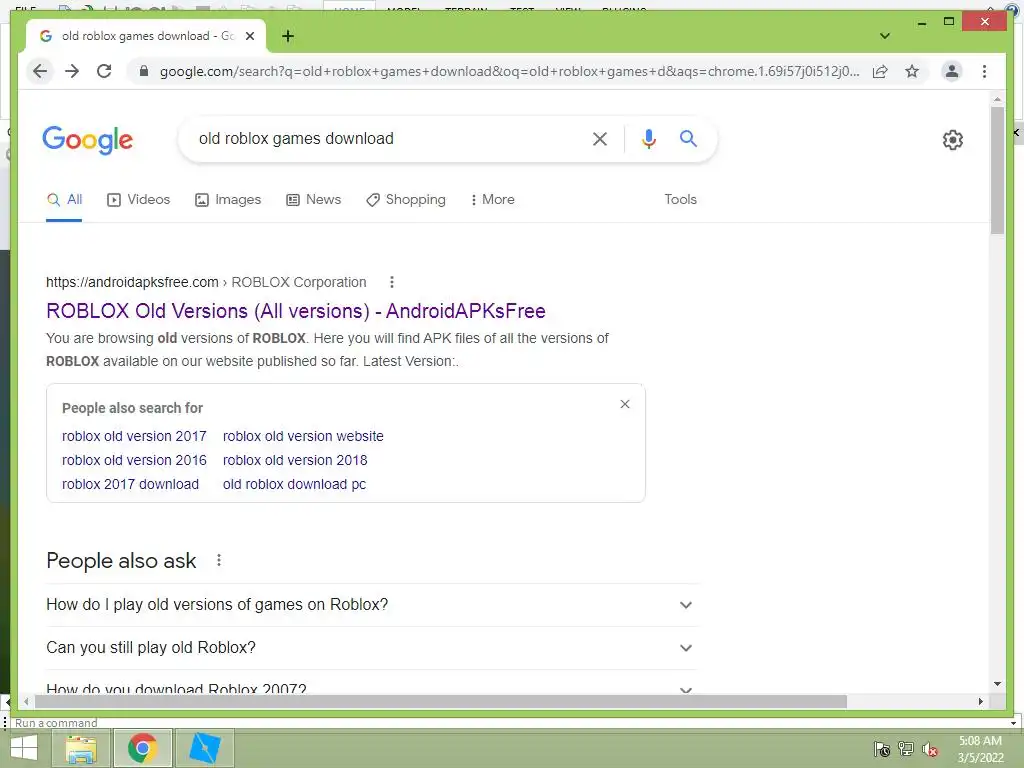
Task: Switch to the Images results tab
Action: point(228,200)
